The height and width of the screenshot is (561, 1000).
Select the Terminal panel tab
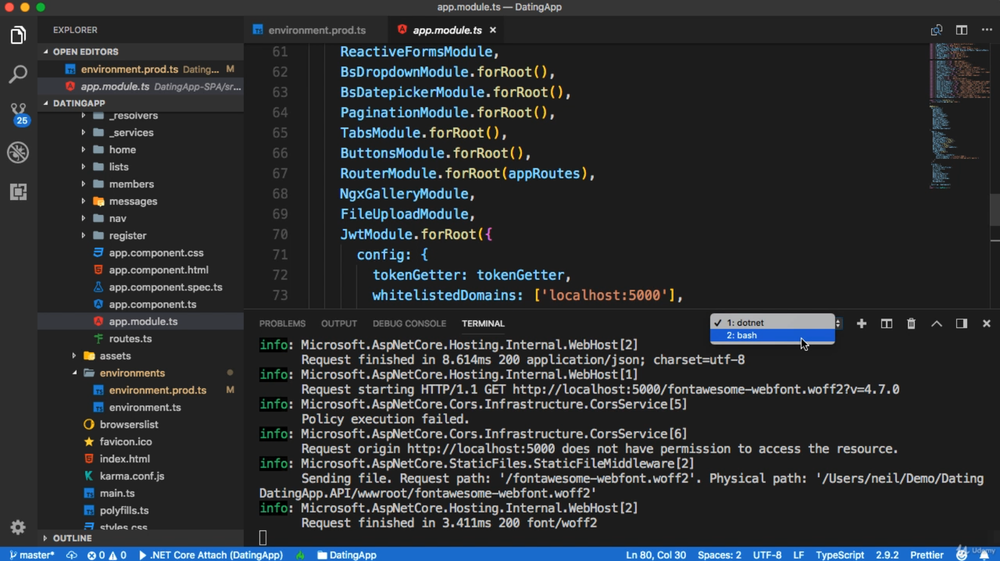(483, 324)
